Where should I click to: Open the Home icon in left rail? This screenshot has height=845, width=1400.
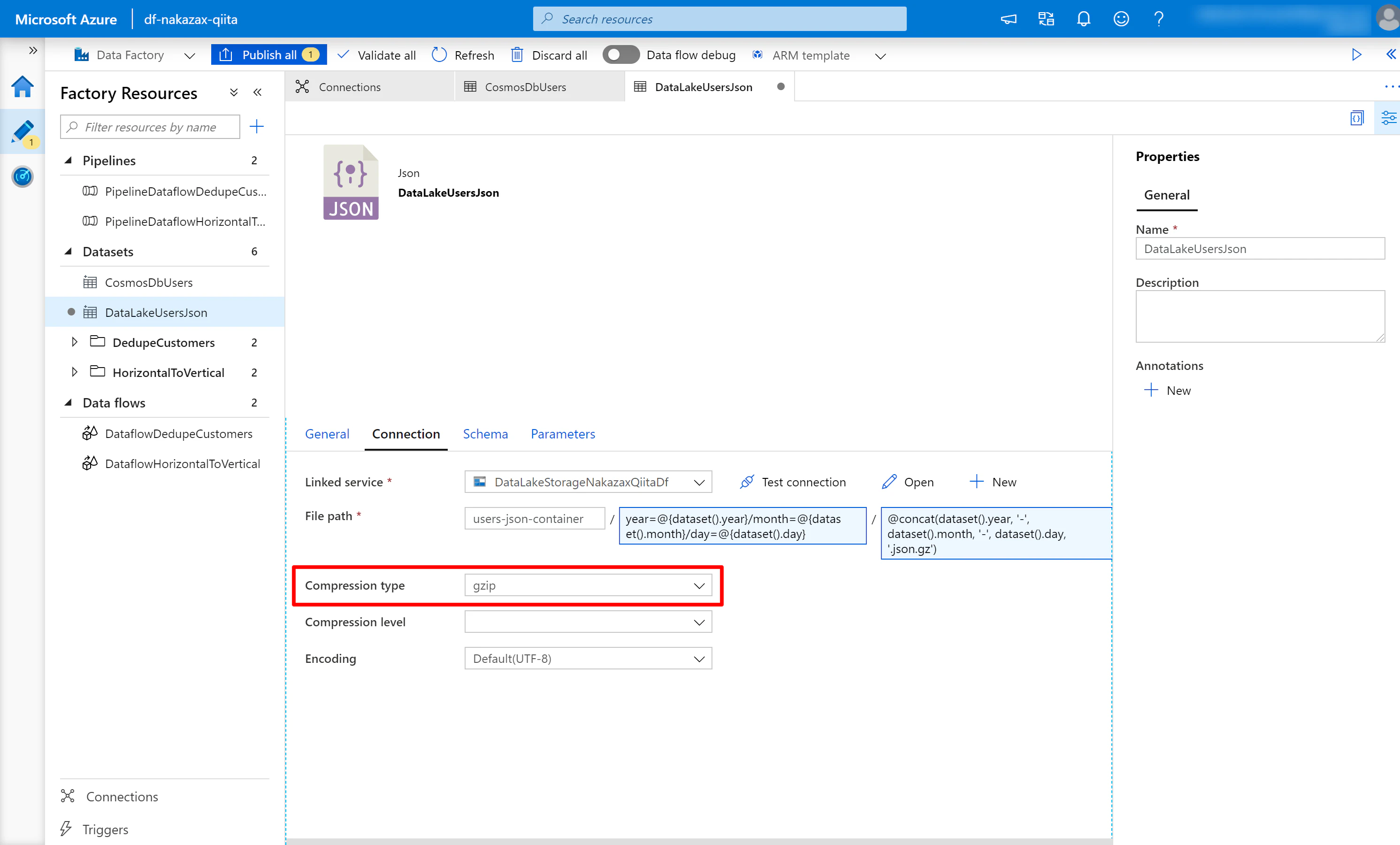point(22,87)
